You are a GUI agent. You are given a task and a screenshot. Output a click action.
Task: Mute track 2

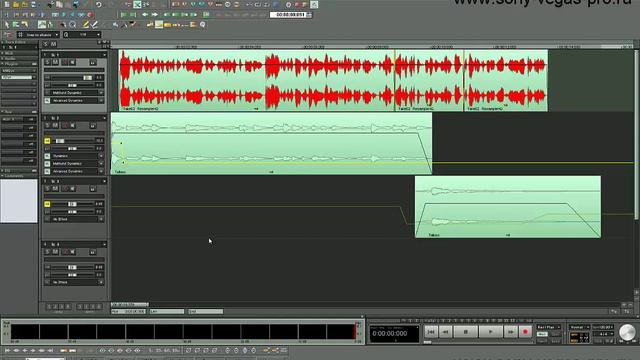click(x=55, y=126)
